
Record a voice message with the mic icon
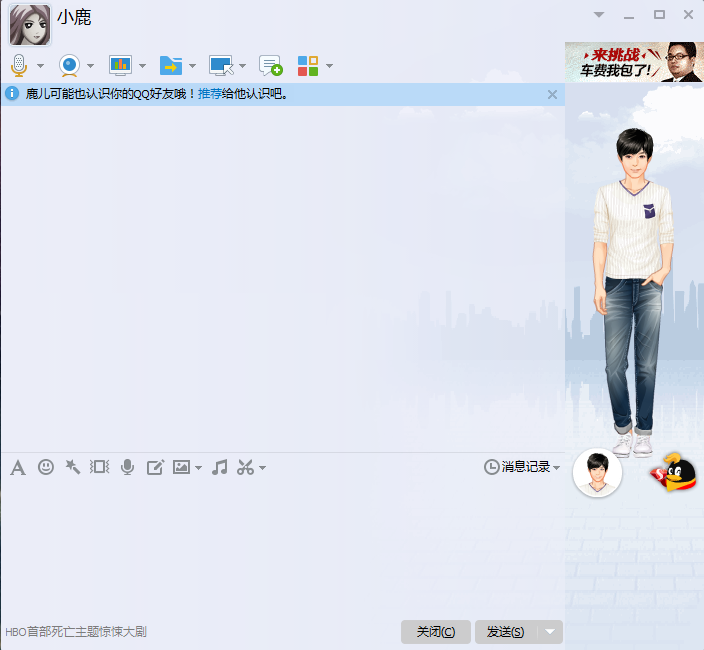128,467
